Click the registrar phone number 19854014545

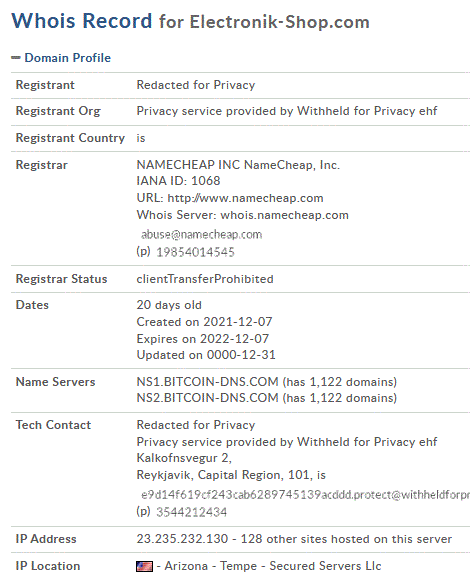click(195, 252)
